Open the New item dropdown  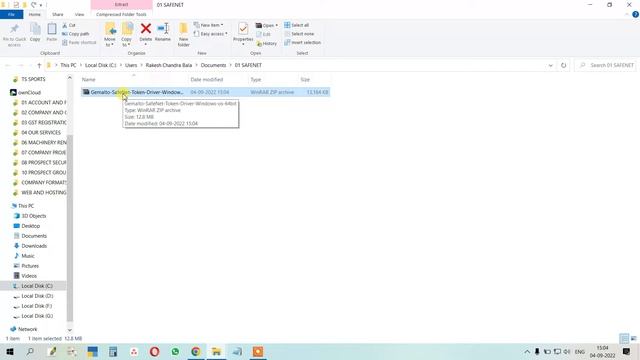tap(209, 25)
